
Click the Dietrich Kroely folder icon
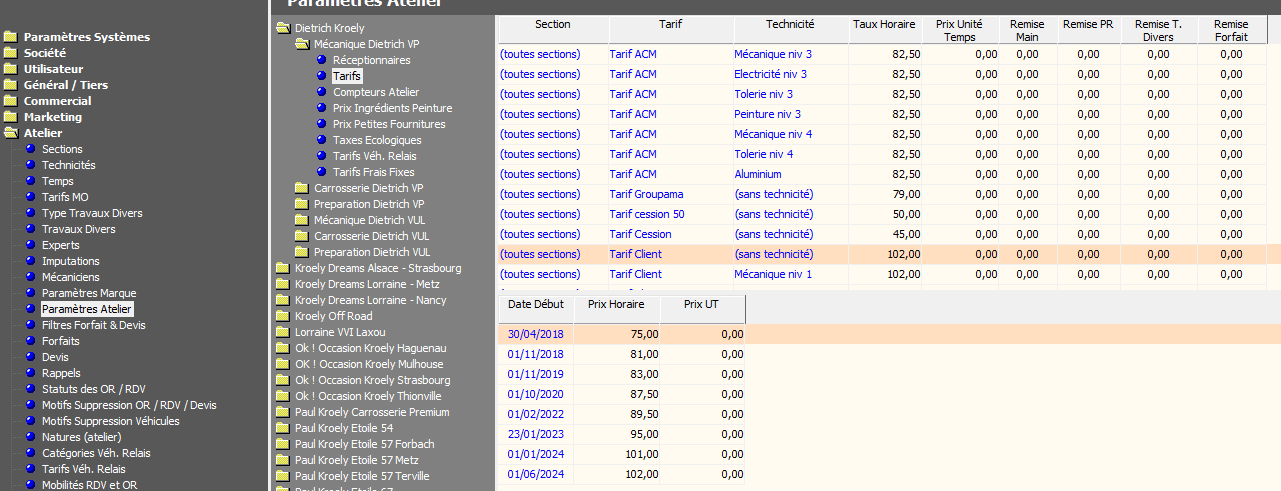pyautogui.click(x=283, y=28)
